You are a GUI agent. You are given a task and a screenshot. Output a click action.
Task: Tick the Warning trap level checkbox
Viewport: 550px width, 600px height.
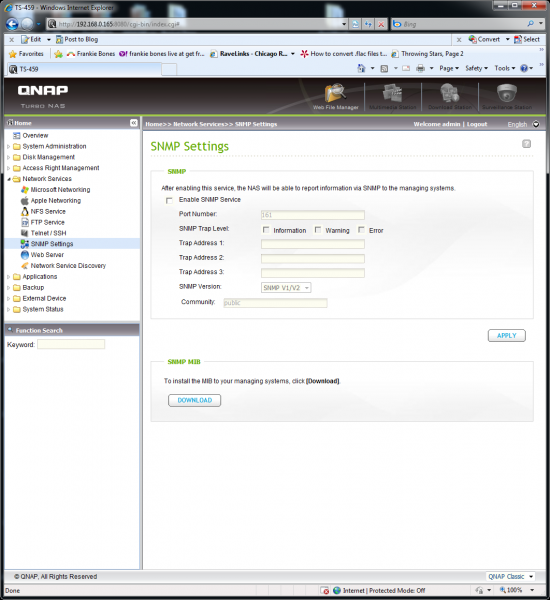(x=318, y=230)
